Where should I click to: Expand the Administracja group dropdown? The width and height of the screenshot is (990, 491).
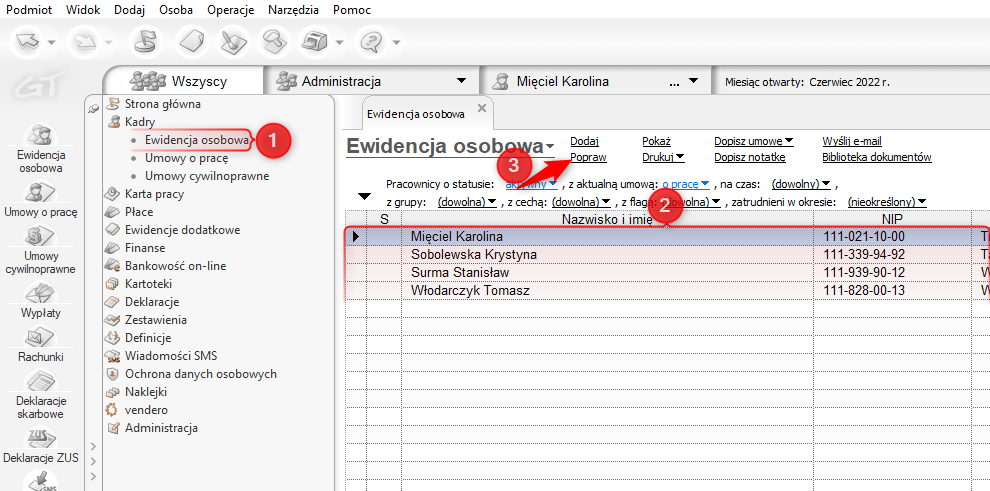[461, 81]
